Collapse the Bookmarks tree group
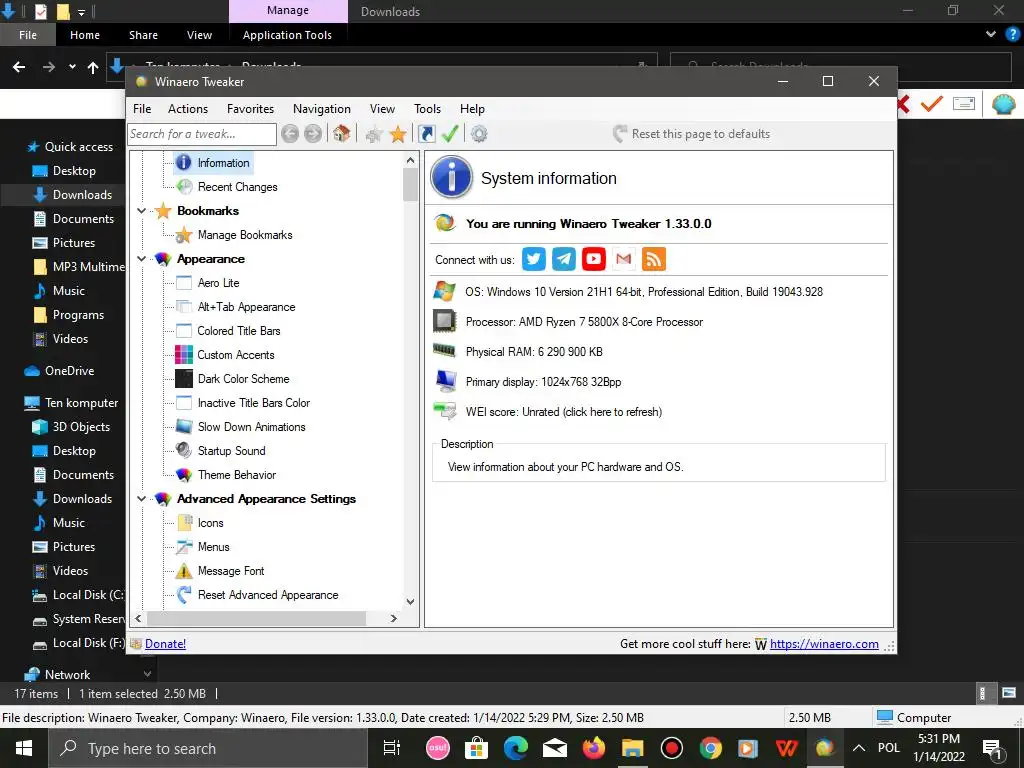The height and width of the screenshot is (768, 1024). click(x=142, y=211)
